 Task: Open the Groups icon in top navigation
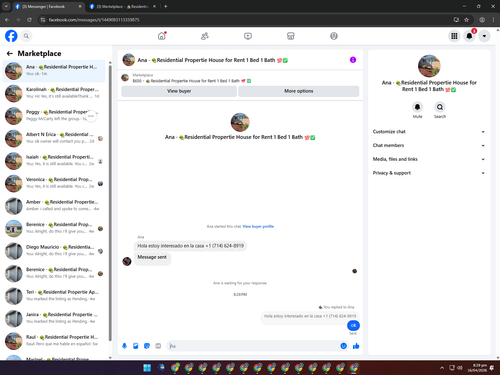coord(334,36)
